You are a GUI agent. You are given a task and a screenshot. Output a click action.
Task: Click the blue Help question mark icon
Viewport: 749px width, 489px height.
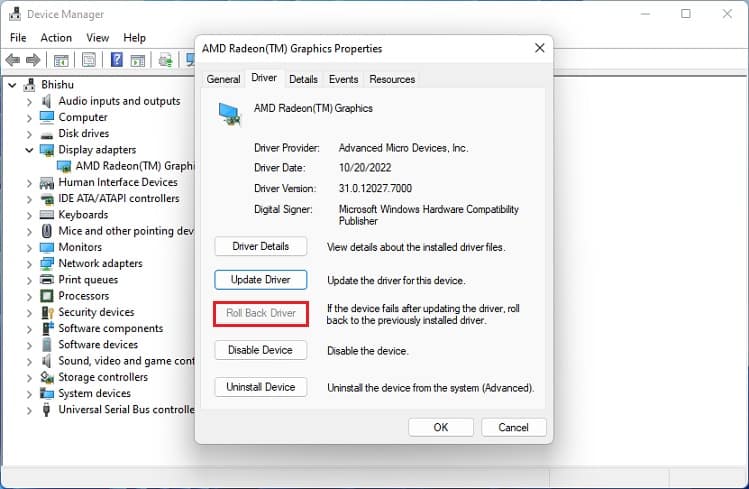[x=117, y=60]
